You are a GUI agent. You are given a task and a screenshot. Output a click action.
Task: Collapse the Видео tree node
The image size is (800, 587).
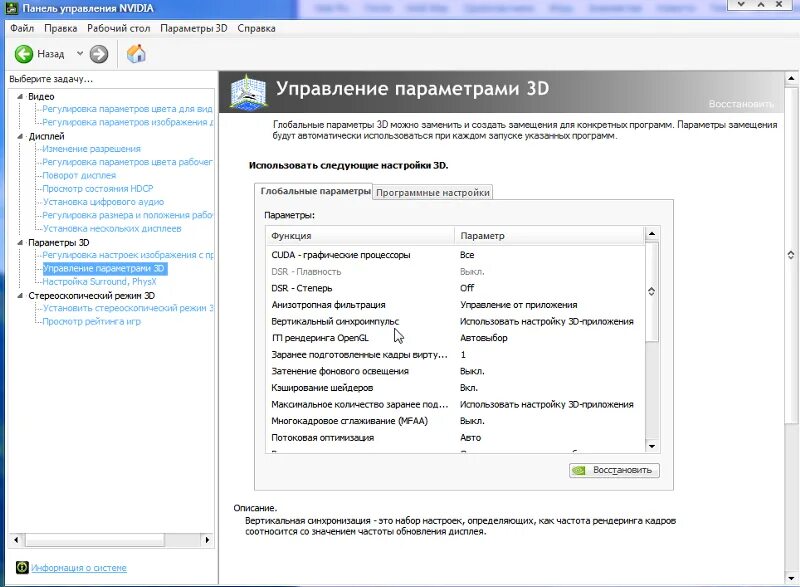click(20, 96)
